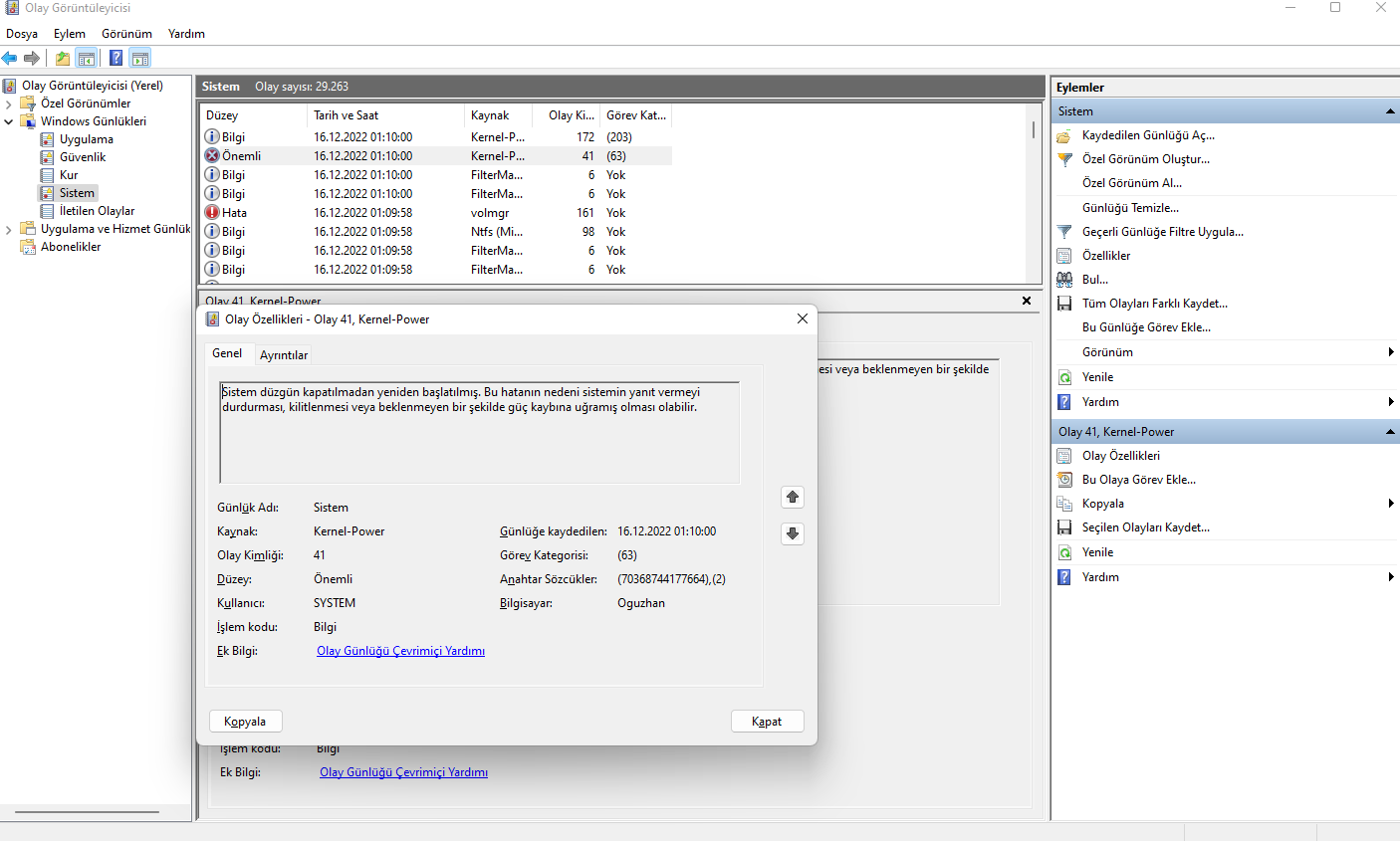Switch to the 'Ayrıntılar' tab
1400x841 pixels.
(x=284, y=355)
